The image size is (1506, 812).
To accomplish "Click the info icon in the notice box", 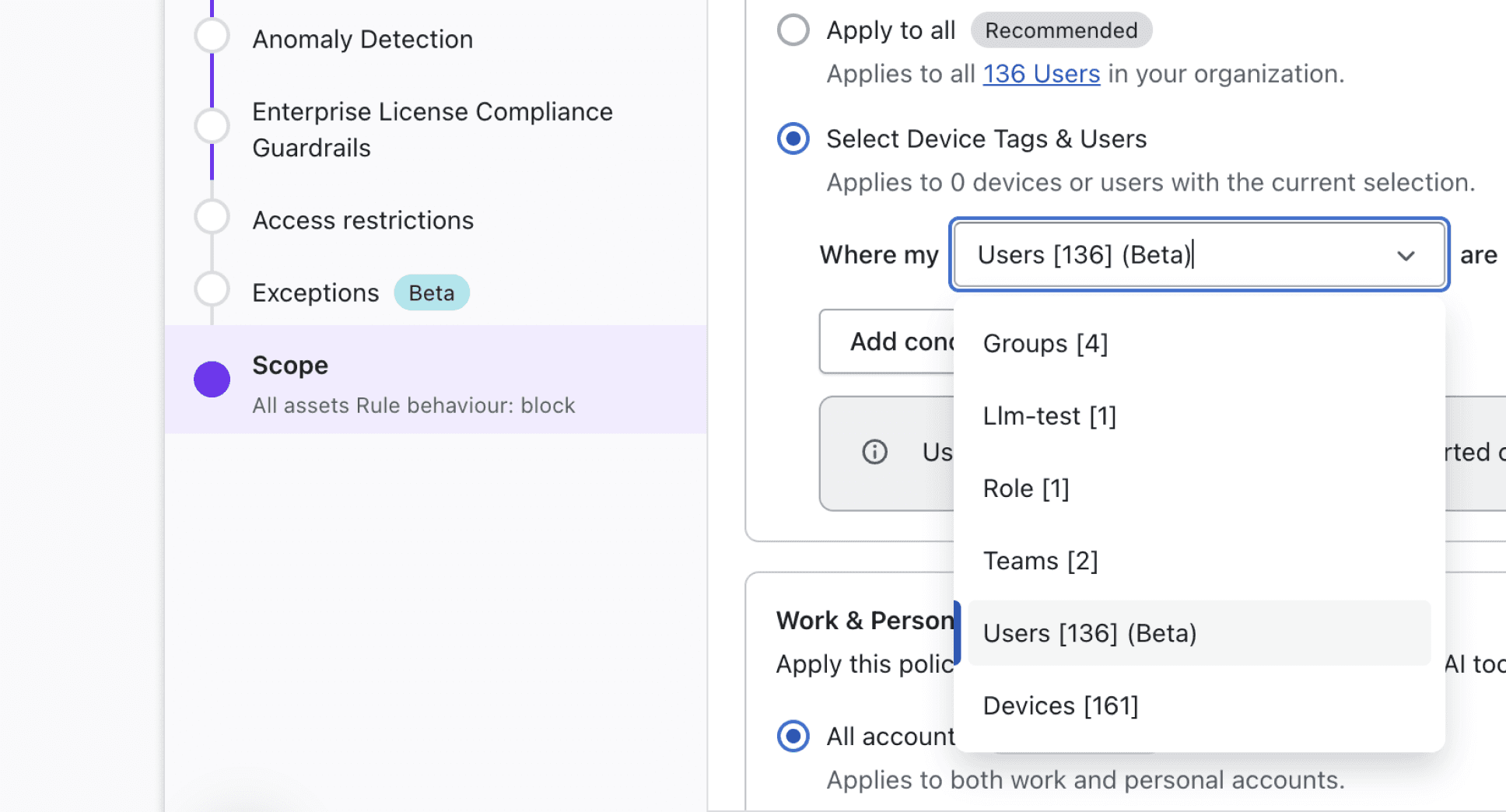I will tap(874, 452).
